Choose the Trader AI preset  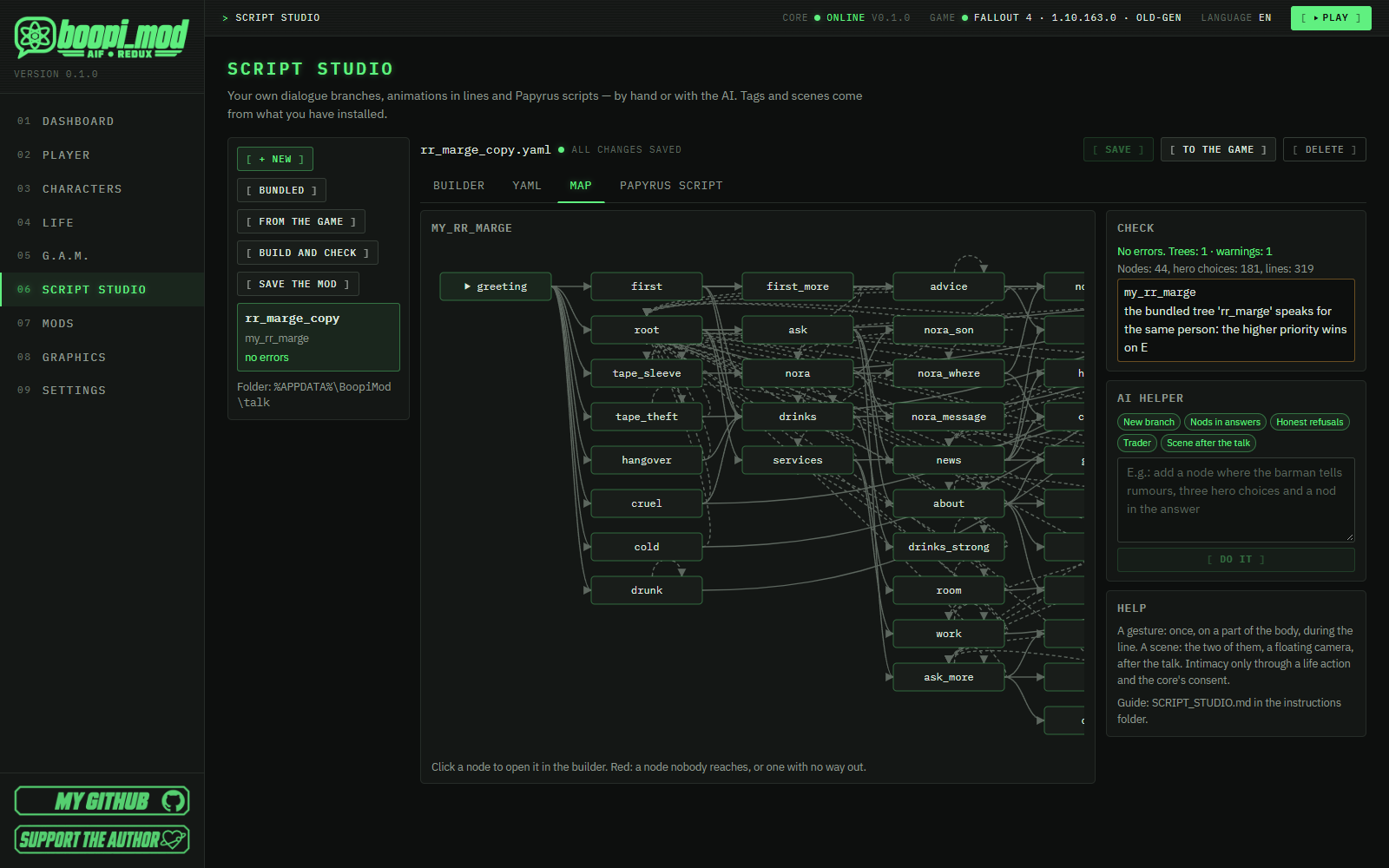coord(1137,443)
